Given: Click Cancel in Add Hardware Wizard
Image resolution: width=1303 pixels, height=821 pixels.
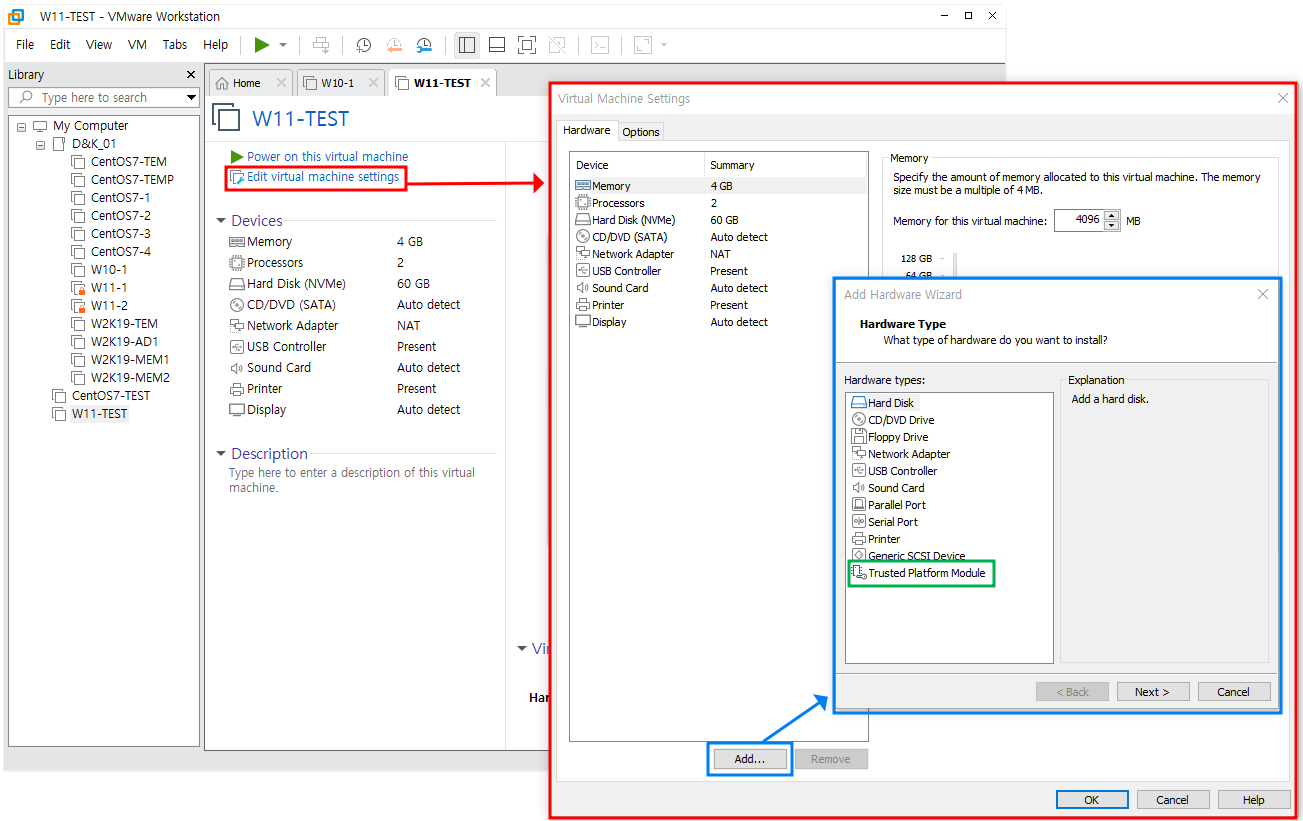Looking at the screenshot, I should click(1233, 692).
